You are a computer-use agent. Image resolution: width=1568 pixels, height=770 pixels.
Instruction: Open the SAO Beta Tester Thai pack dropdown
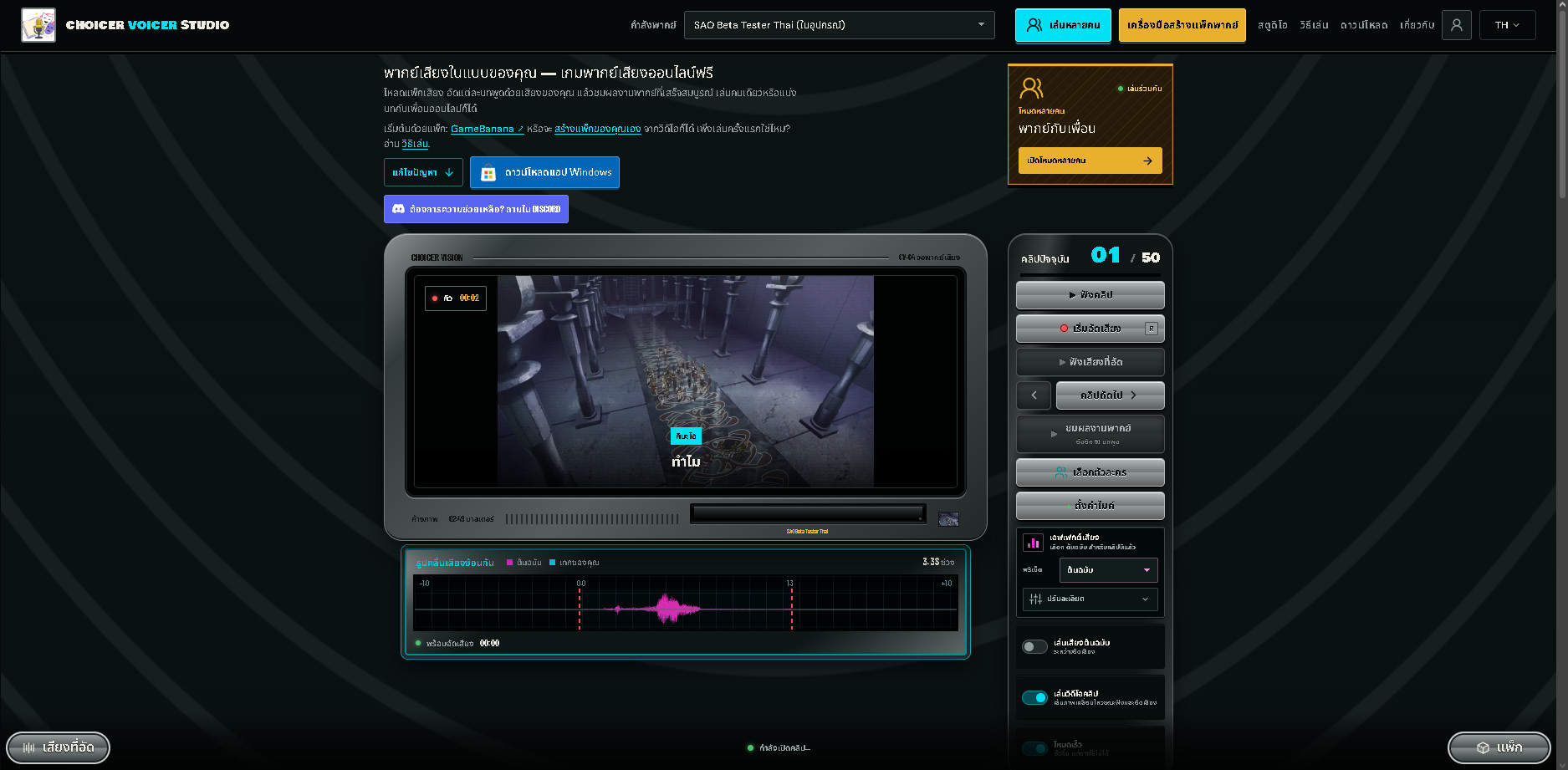tap(839, 25)
